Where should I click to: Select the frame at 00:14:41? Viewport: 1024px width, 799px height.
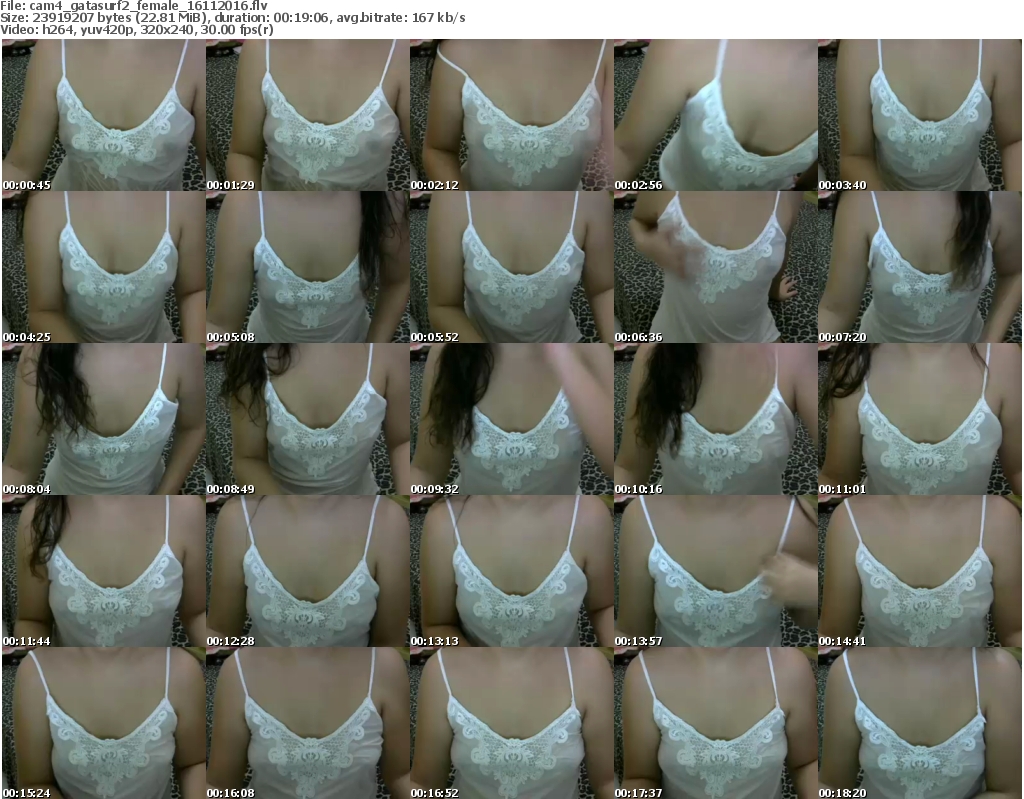click(920, 572)
